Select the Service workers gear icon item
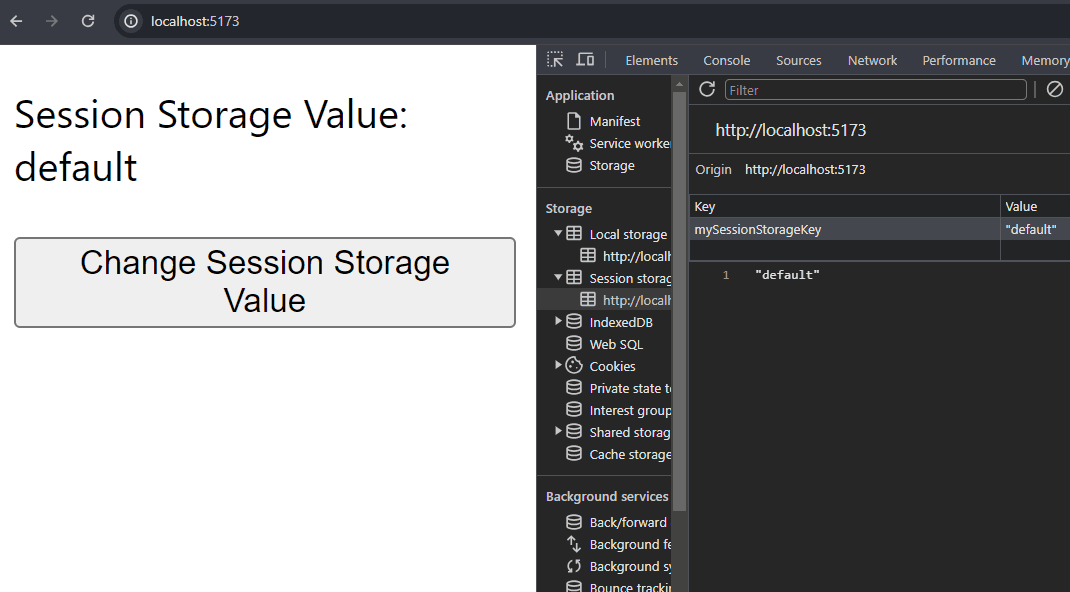 coord(574,143)
